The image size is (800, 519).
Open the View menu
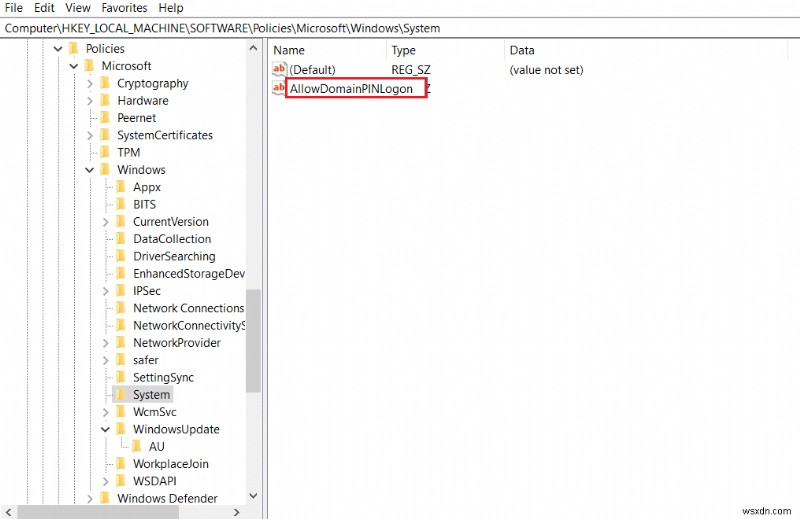click(x=78, y=8)
